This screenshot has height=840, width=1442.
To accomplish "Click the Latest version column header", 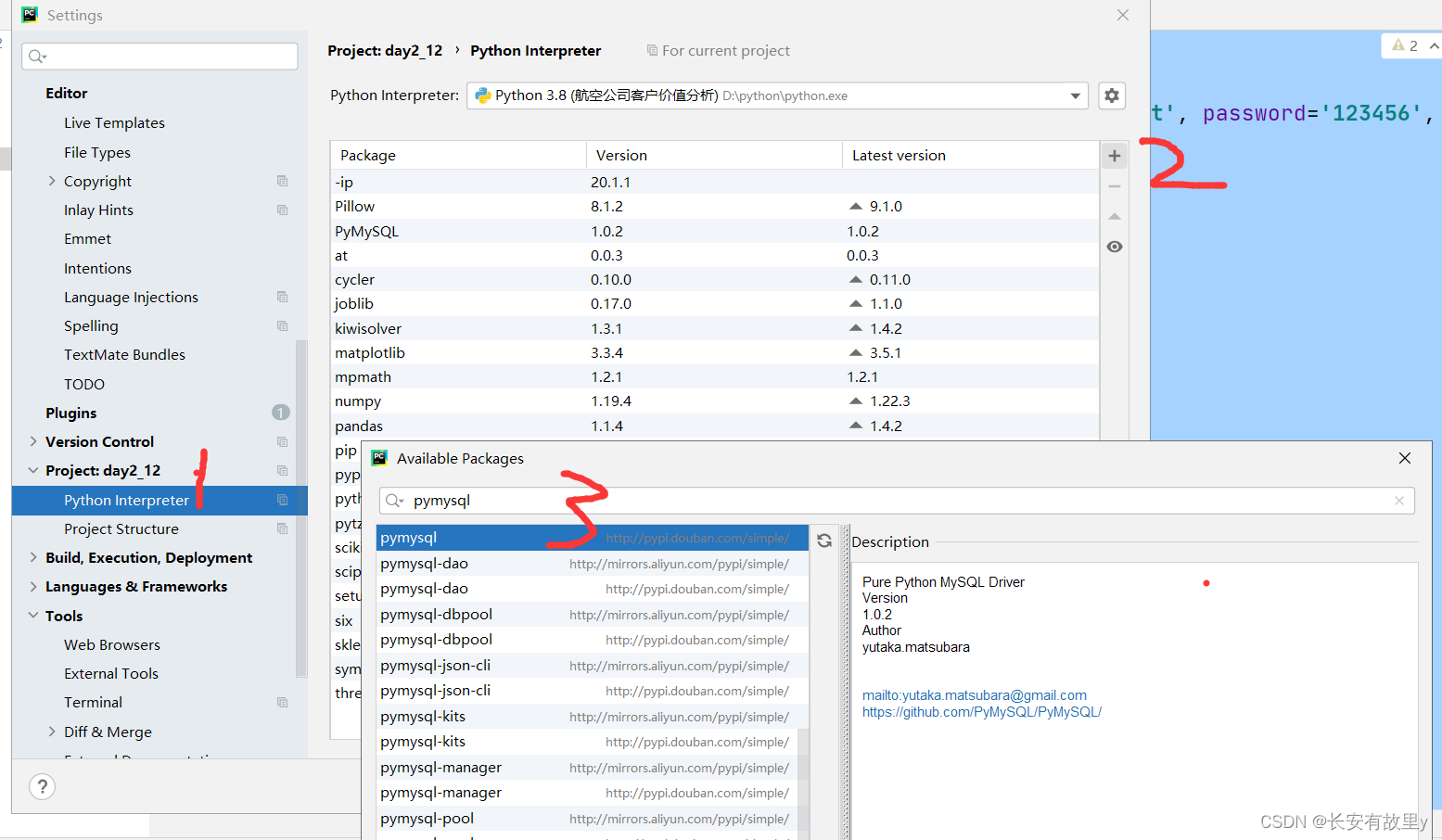I will pyautogui.click(x=970, y=155).
